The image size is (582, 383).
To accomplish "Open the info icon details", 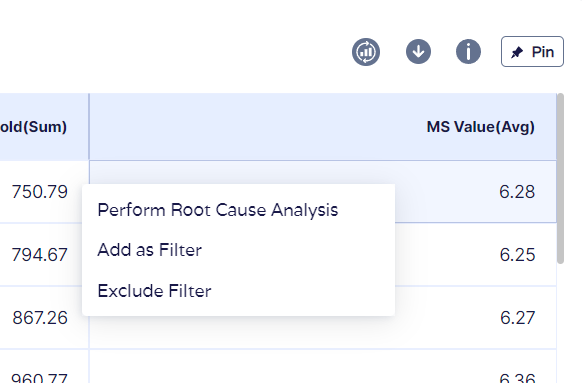I will point(468,52).
